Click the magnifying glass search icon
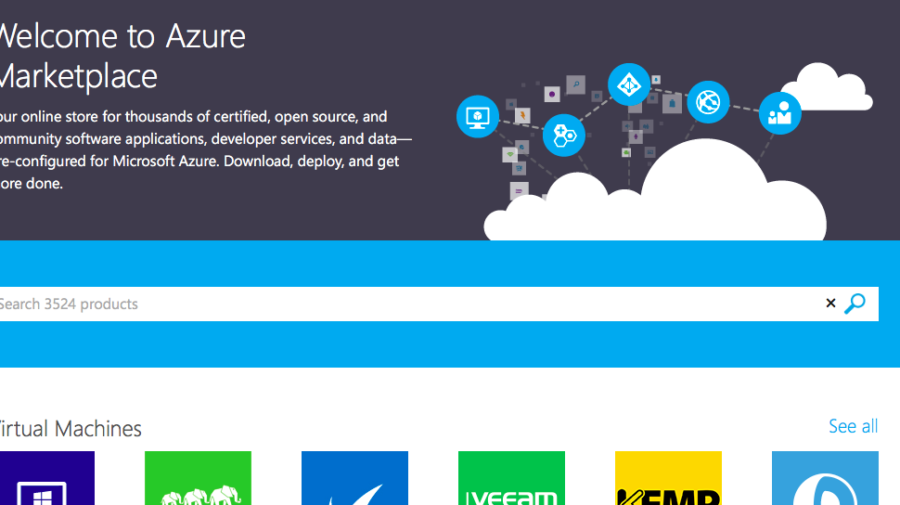Screen dimensions: 900x505 [x=855, y=303]
